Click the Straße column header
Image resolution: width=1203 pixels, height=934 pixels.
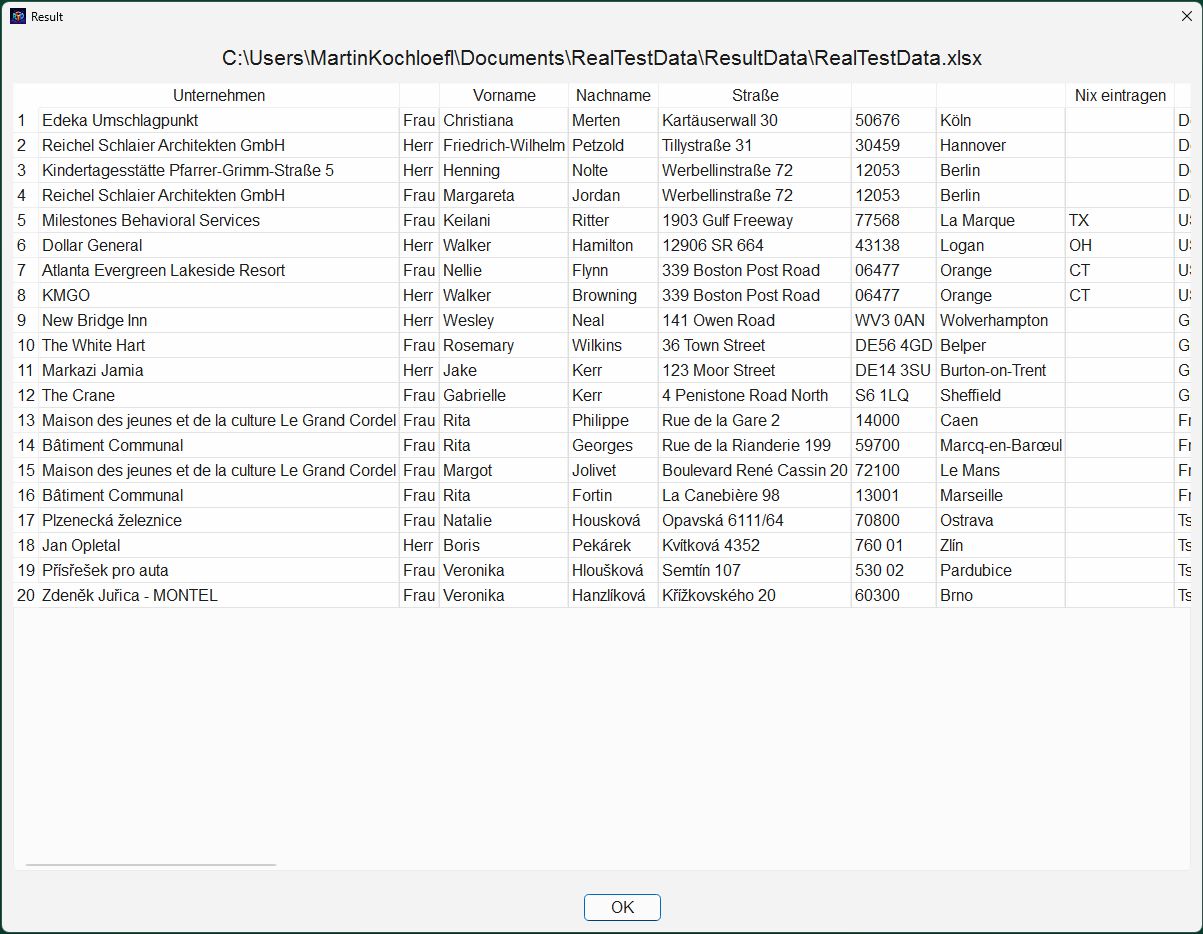(755, 96)
